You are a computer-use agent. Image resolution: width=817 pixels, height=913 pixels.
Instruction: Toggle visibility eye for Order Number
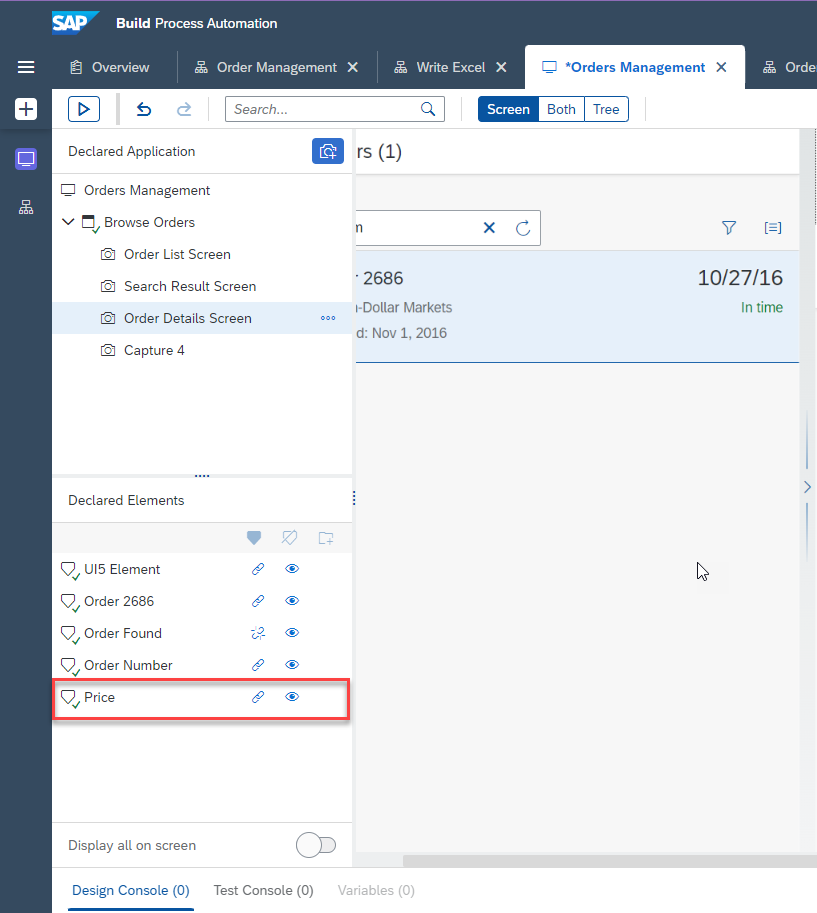click(292, 665)
